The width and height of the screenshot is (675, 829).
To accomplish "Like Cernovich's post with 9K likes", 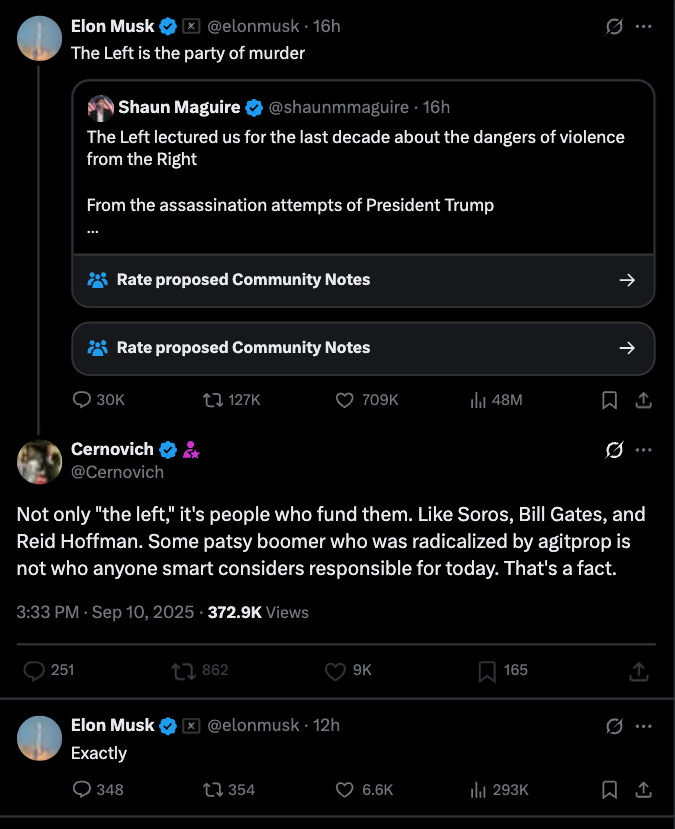I will pos(334,670).
